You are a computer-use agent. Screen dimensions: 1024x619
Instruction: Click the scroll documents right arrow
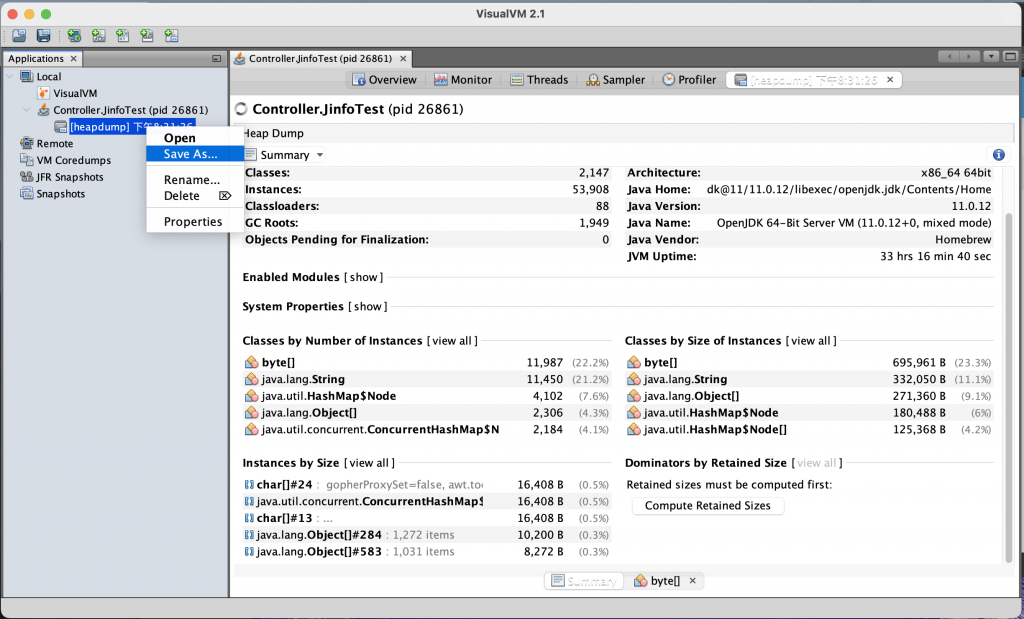click(970, 57)
